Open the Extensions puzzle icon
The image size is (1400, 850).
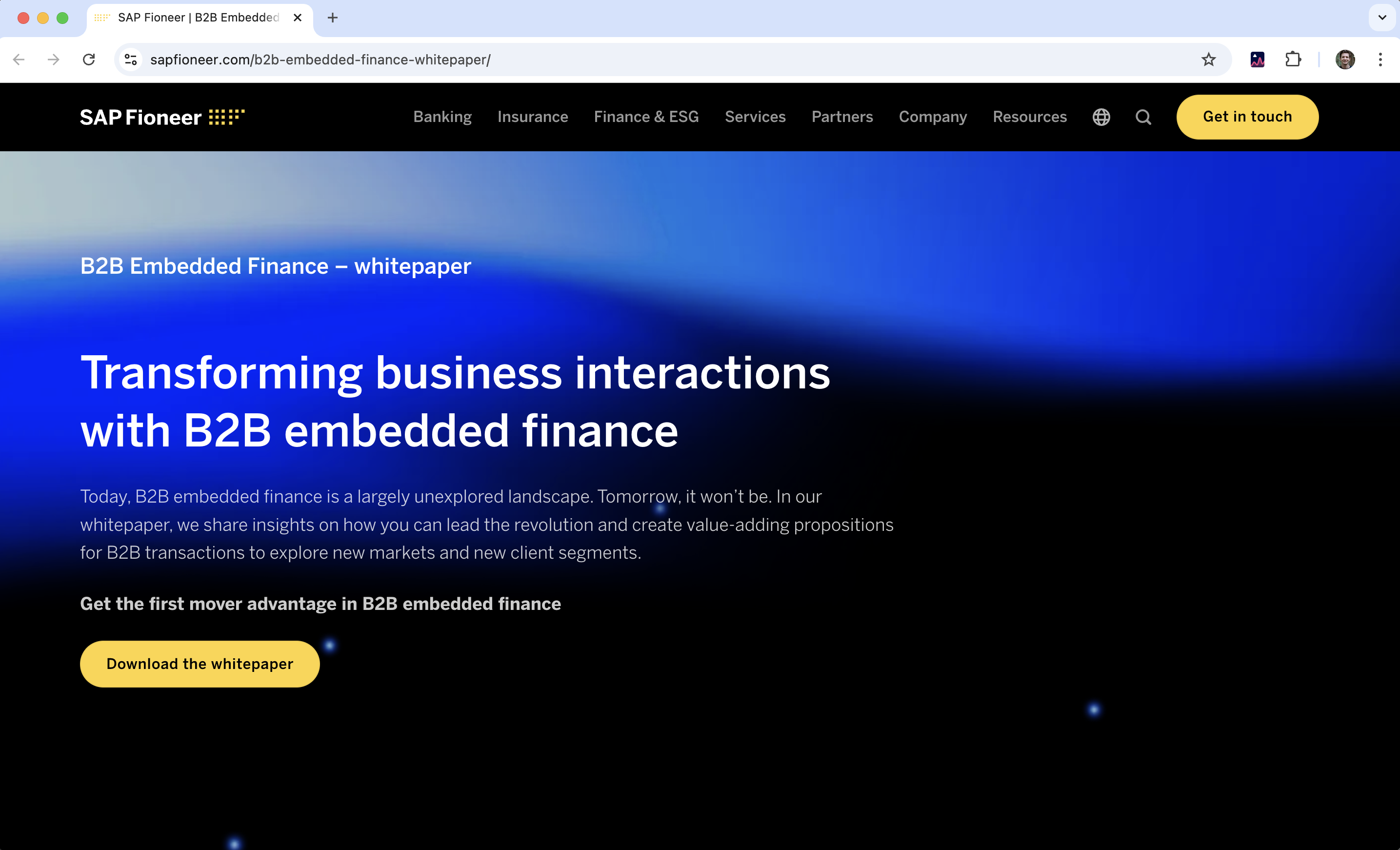pos(1293,60)
